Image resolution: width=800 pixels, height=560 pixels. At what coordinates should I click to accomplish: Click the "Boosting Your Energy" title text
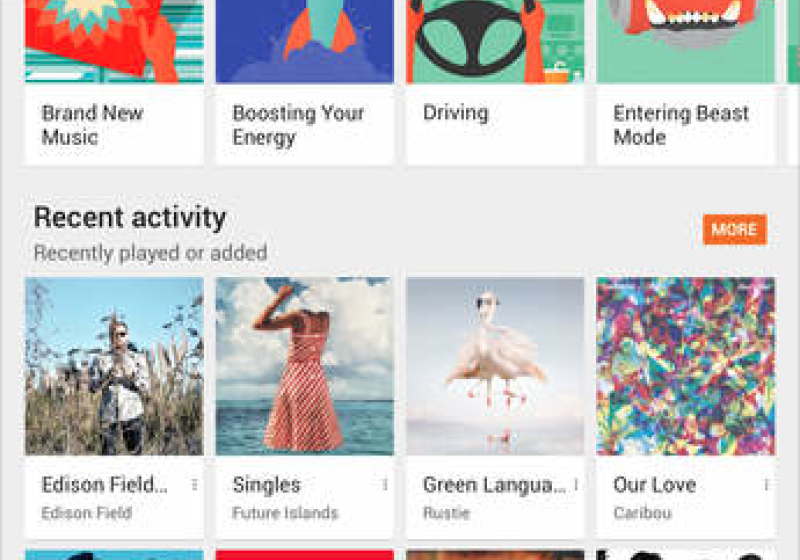(x=298, y=125)
